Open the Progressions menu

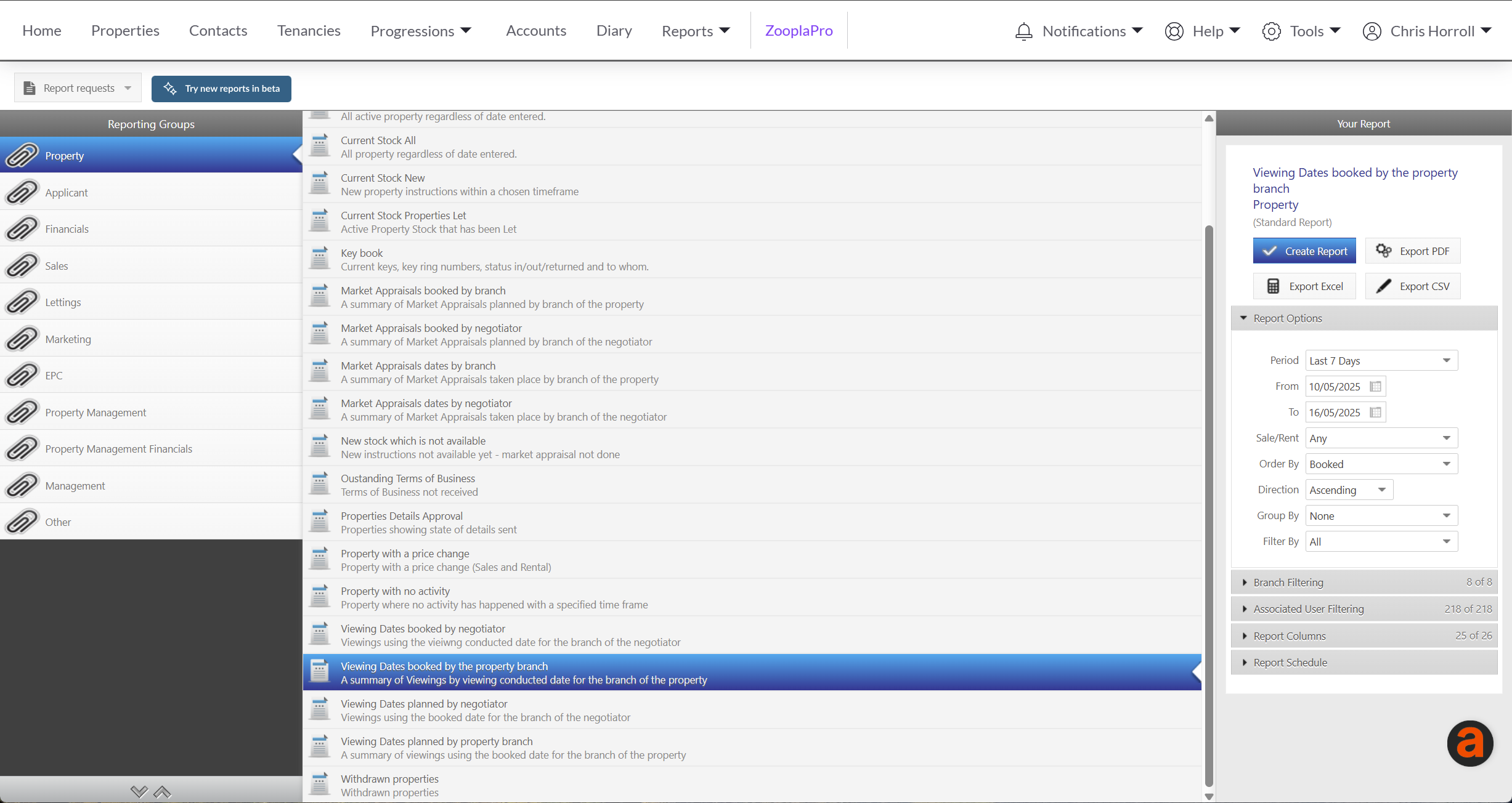pyautogui.click(x=421, y=31)
